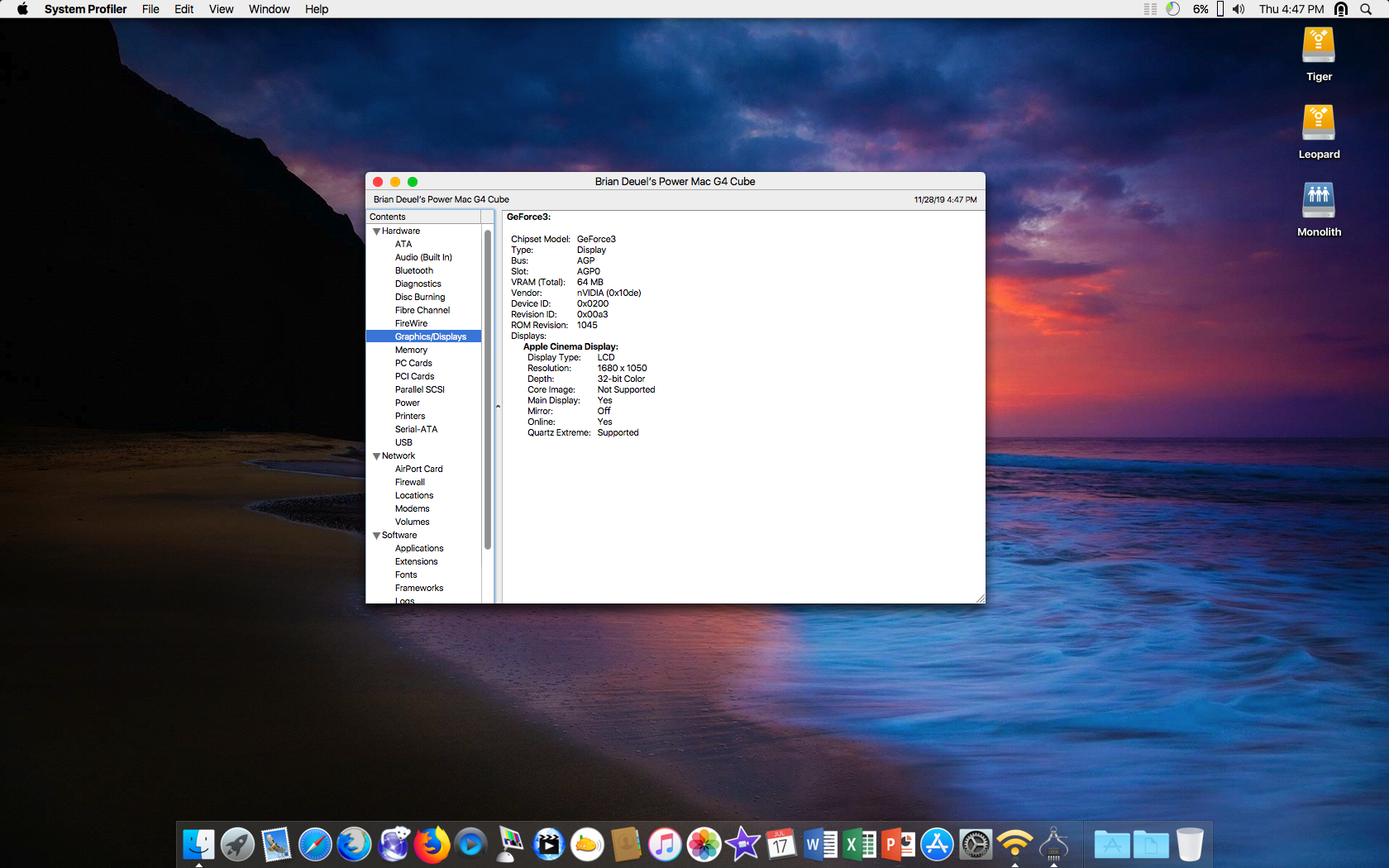
Task: Open Photos app in the dock
Action: pyautogui.click(x=704, y=845)
